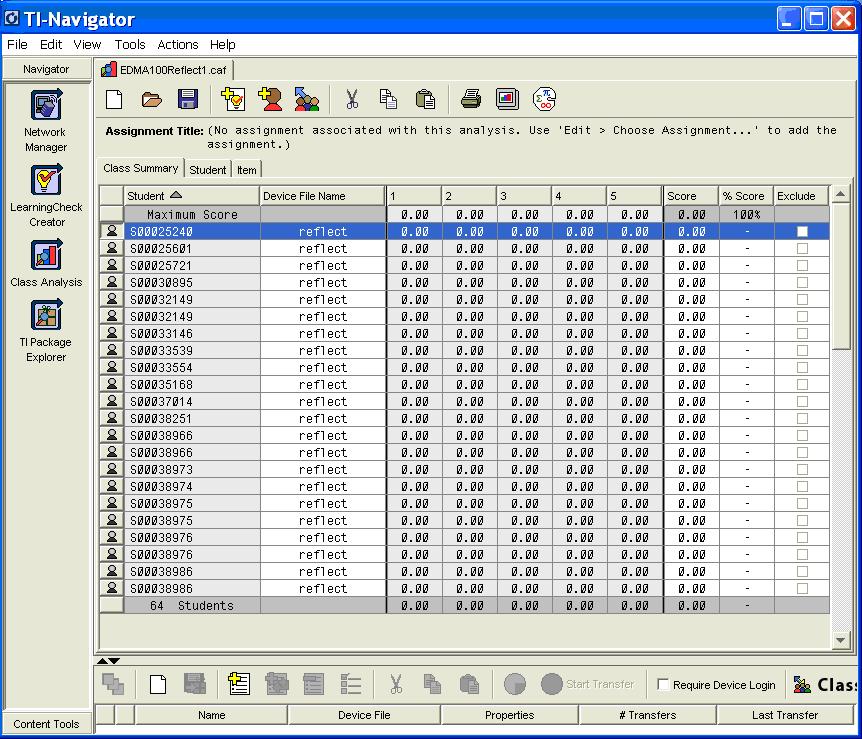Check Exclude box for student S00025240

tap(802, 232)
